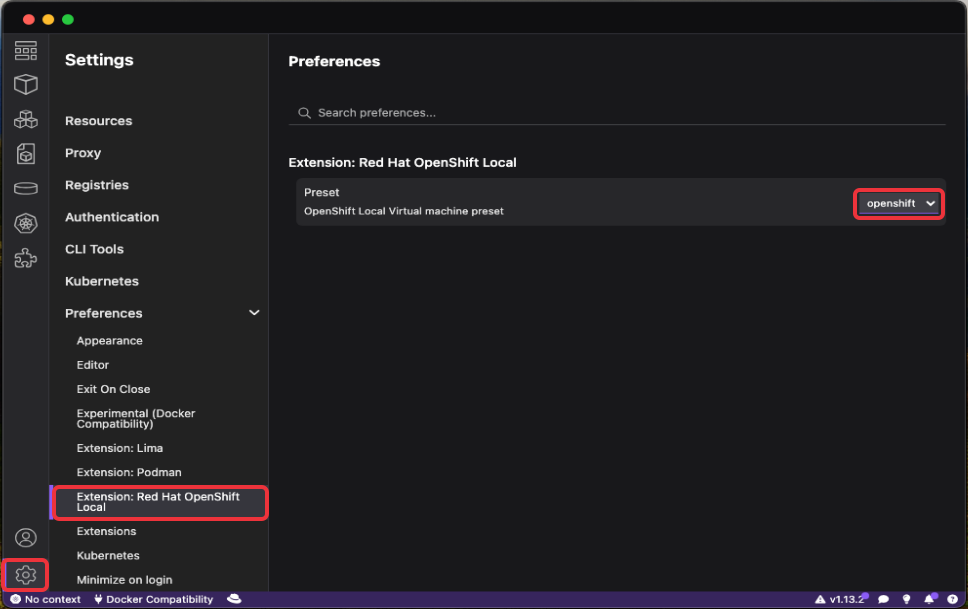Minimize the window with yellow button

click(48, 20)
